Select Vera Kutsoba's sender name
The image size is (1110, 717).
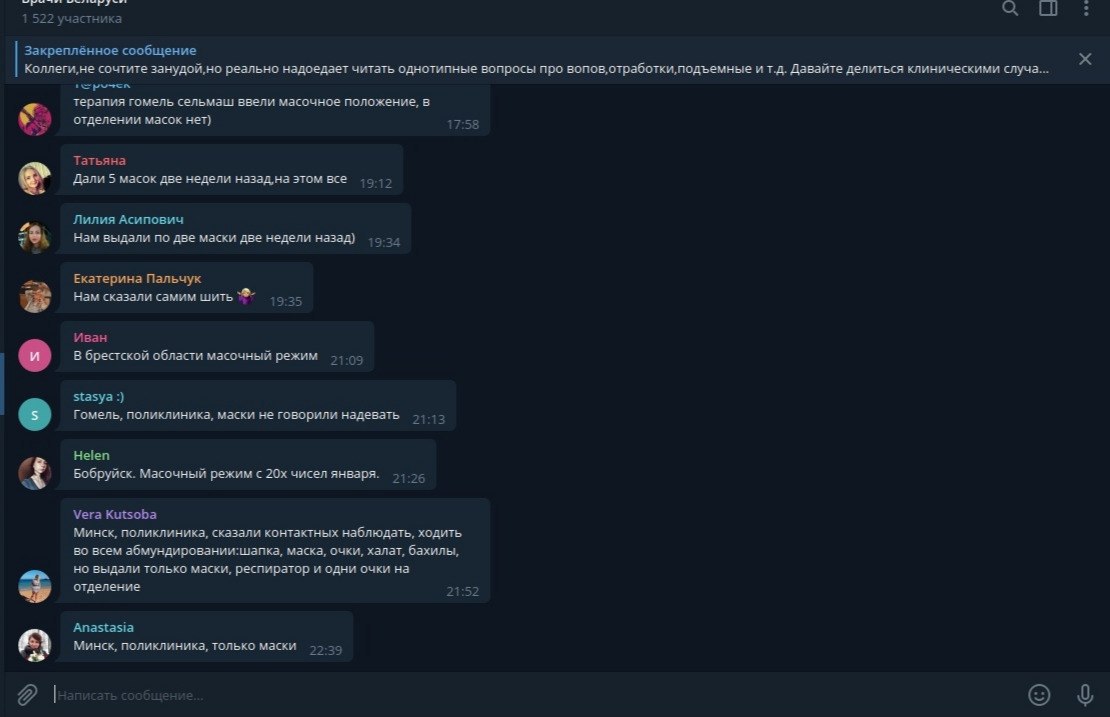pos(115,515)
